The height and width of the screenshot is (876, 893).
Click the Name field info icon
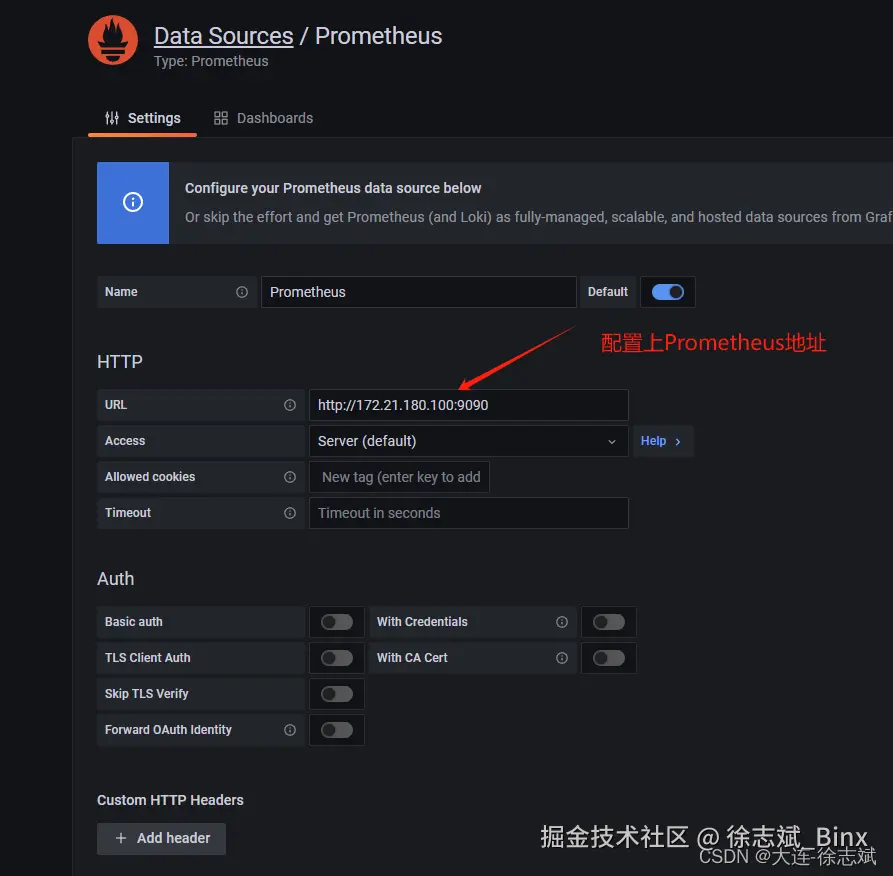point(242,292)
